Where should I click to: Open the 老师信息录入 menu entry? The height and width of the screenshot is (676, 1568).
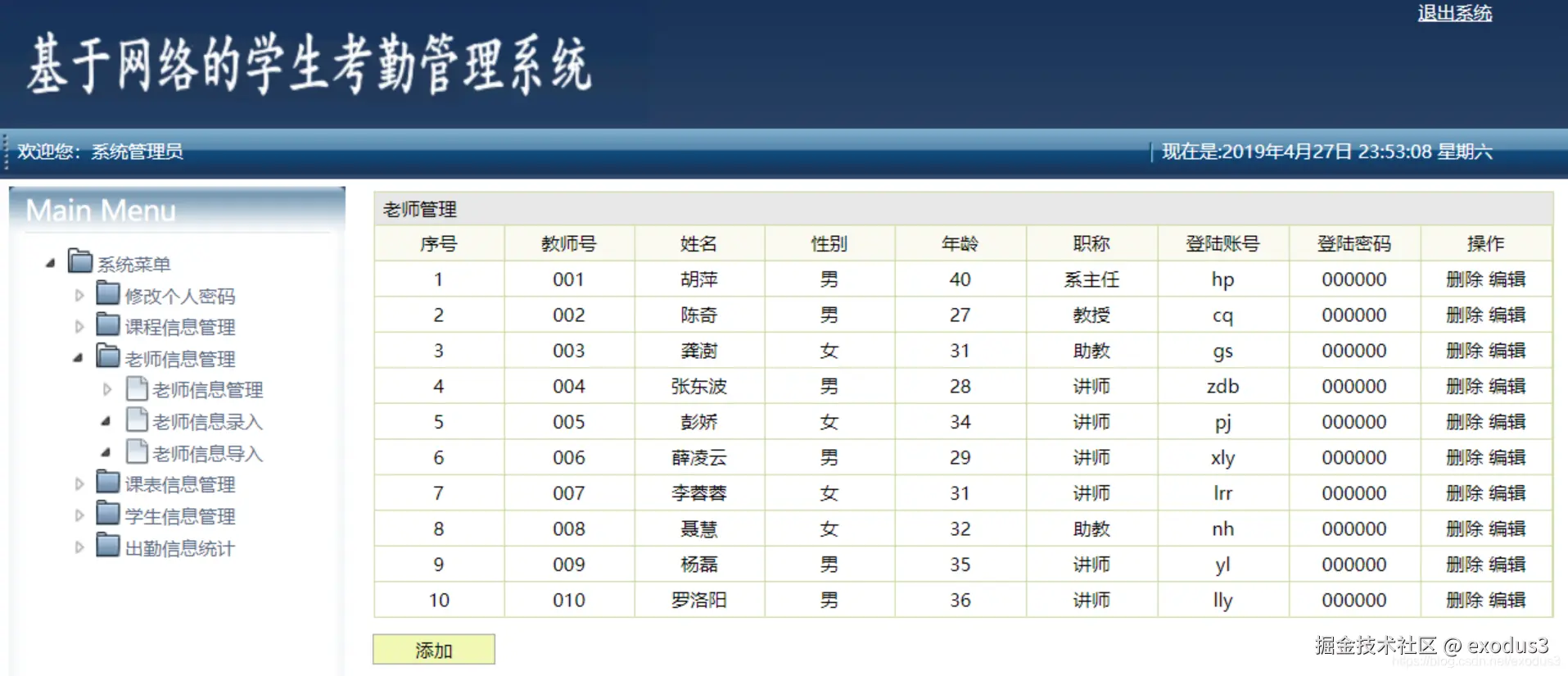208,422
